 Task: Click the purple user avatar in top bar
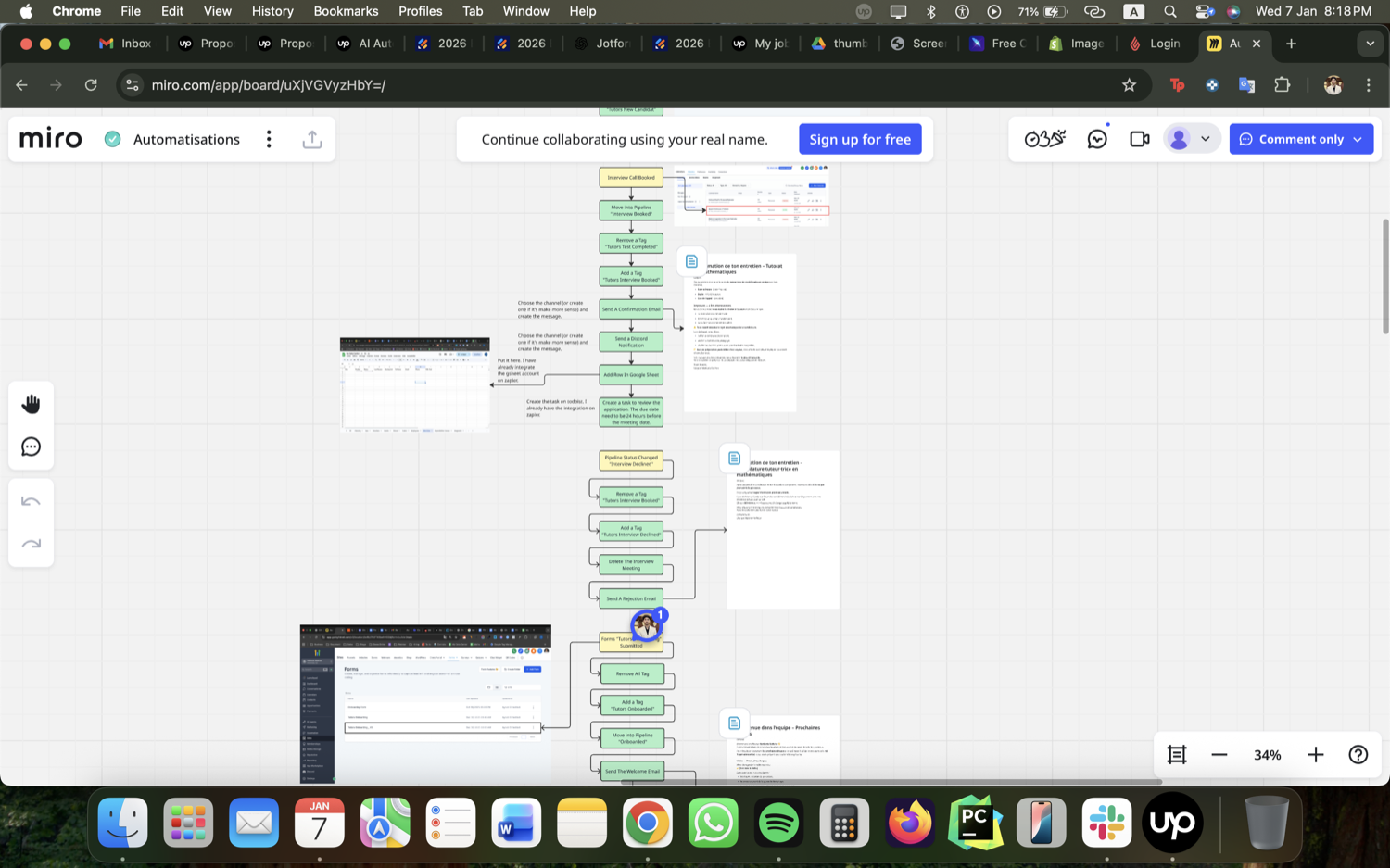(1180, 139)
